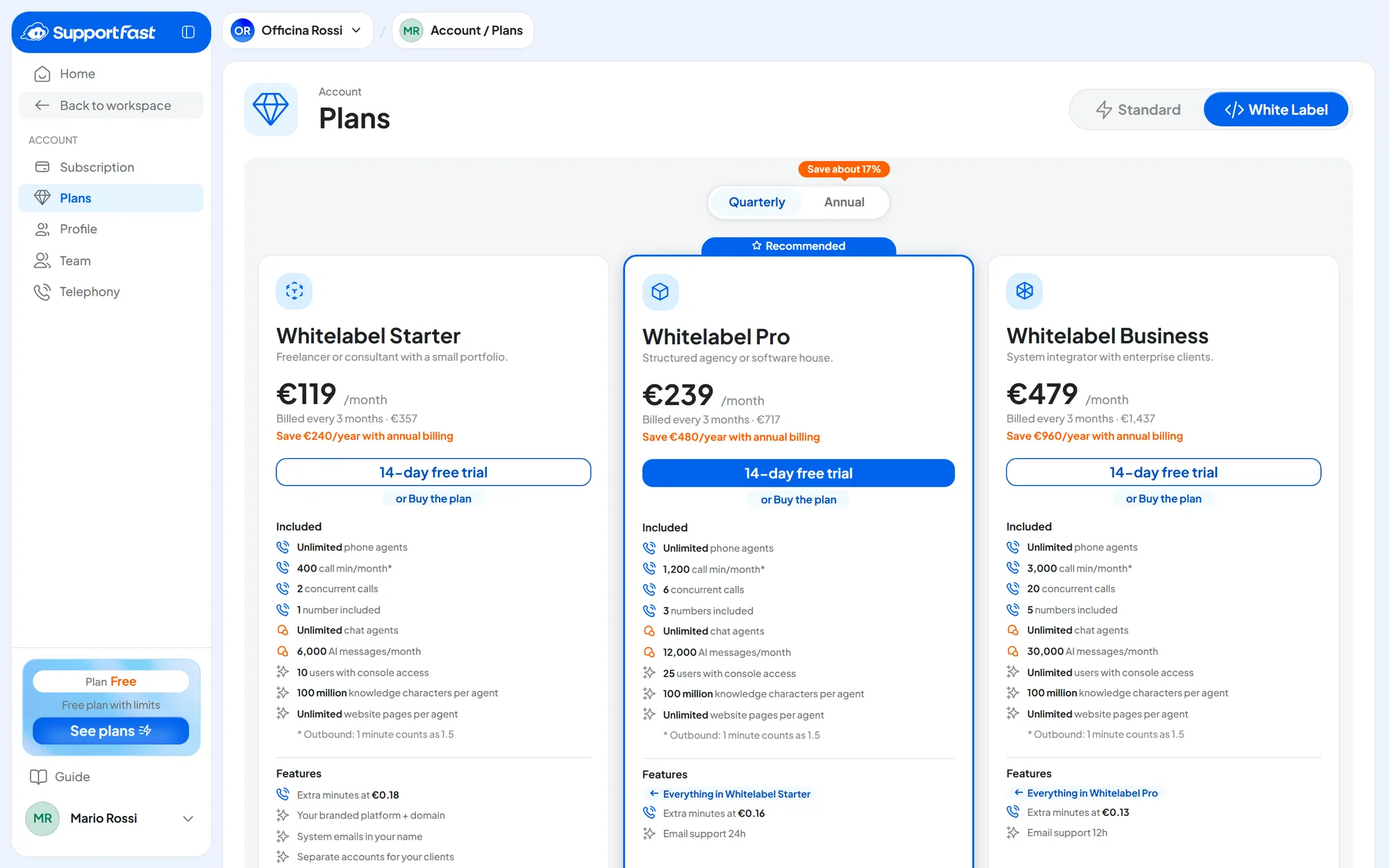The height and width of the screenshot is (868, 1389).
Task: Expand the Mario Rossi user menu
Action: (111, 819)
